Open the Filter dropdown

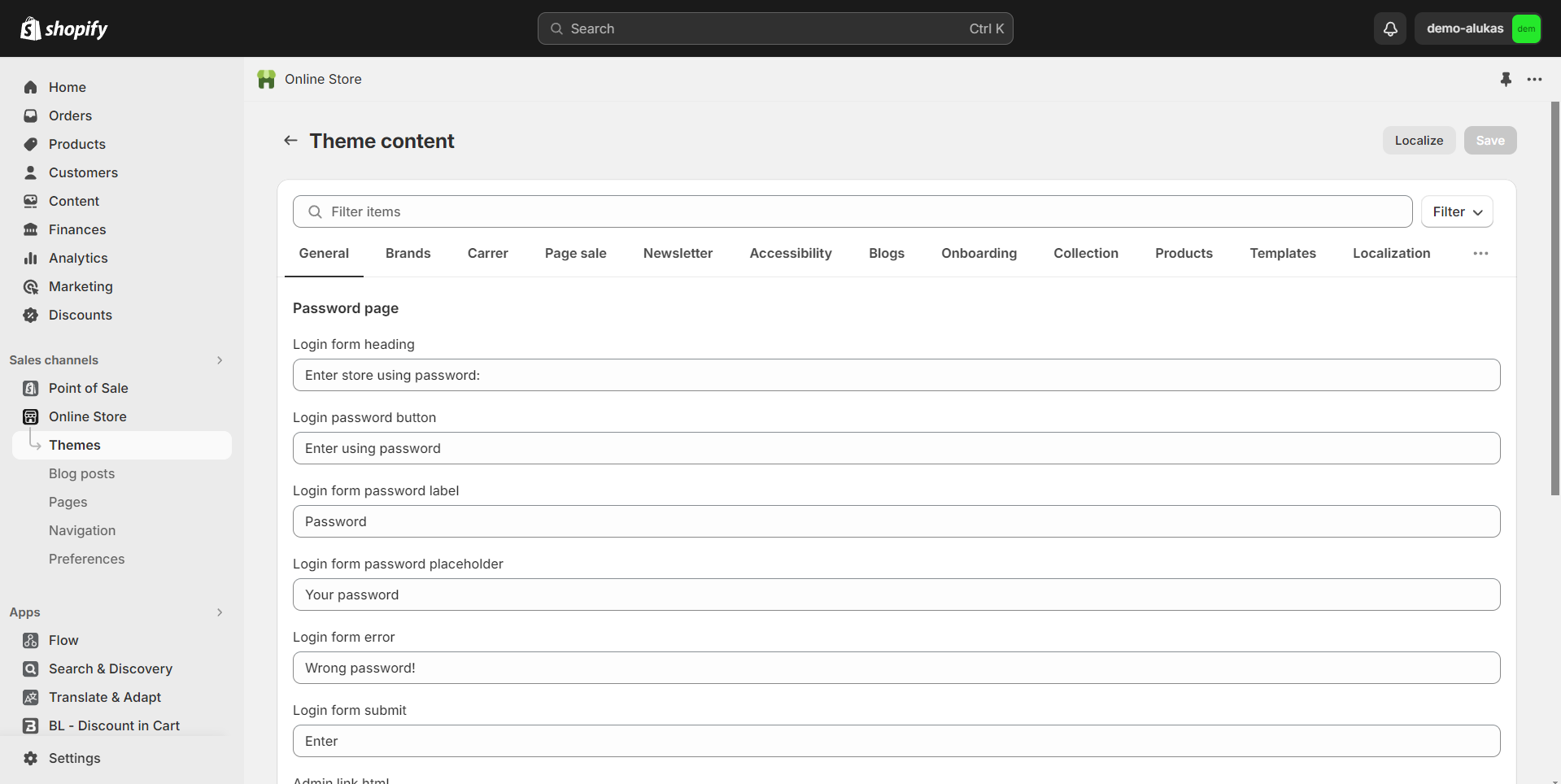click(1456, 211)
